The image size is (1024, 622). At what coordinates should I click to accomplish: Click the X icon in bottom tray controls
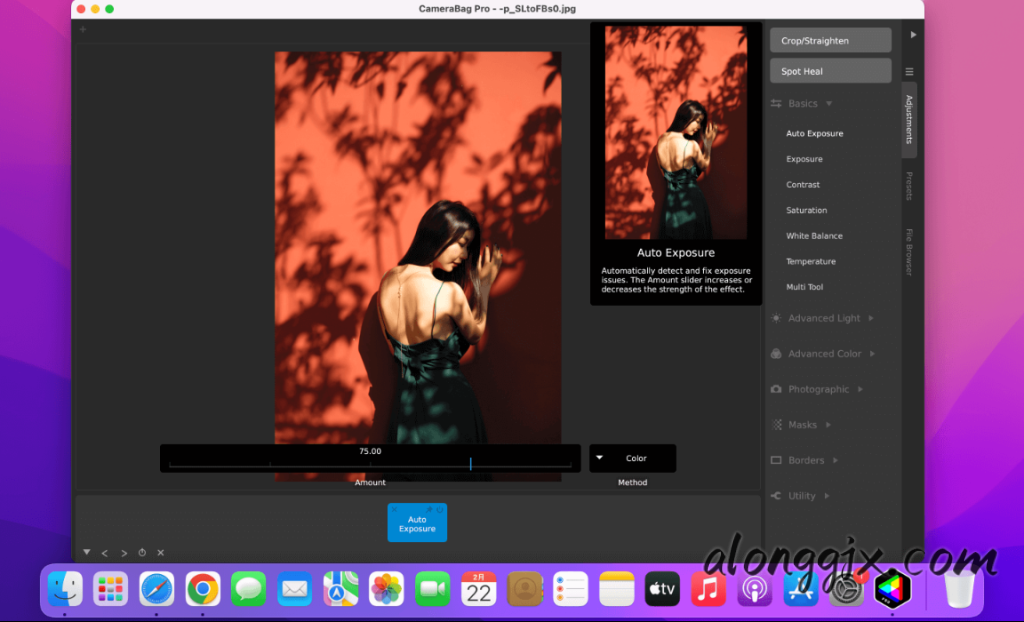pos(160,553)
